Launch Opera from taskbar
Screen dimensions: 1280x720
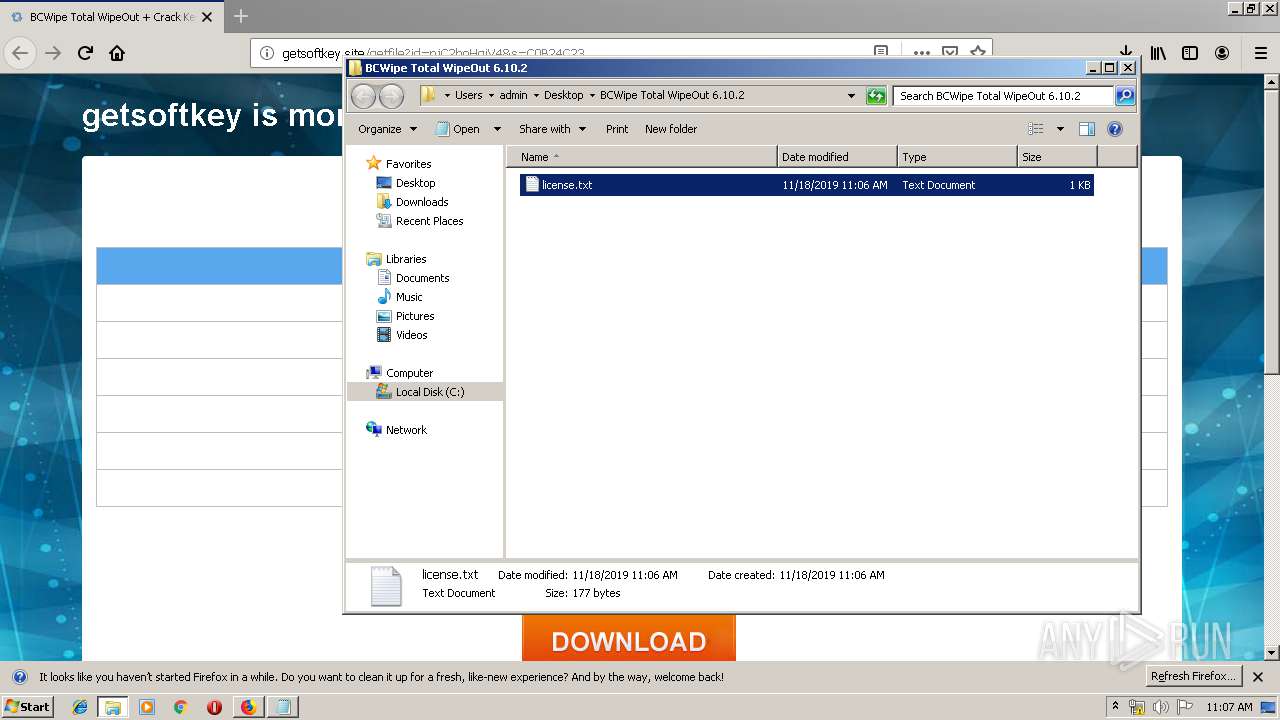[x=214, y=707]
